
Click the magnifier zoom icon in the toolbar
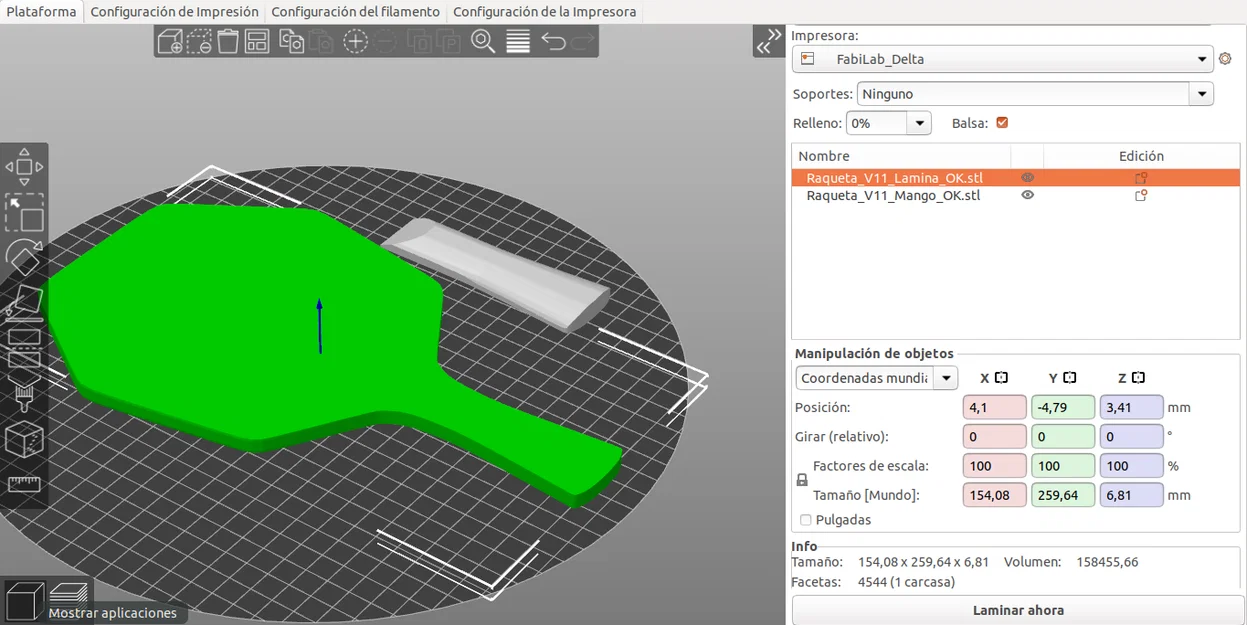[483, 41]
